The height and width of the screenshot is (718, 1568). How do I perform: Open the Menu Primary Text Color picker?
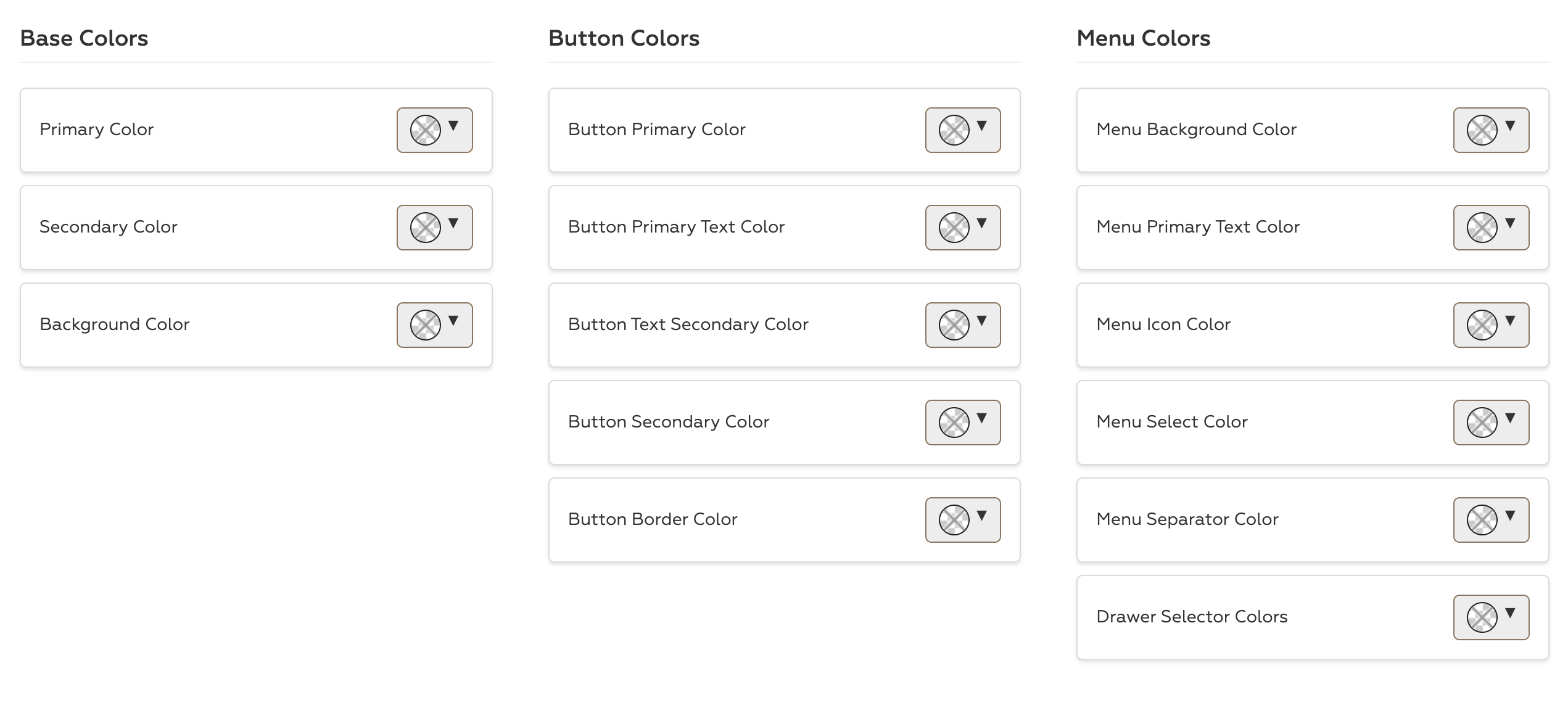tap(1491, 228)
